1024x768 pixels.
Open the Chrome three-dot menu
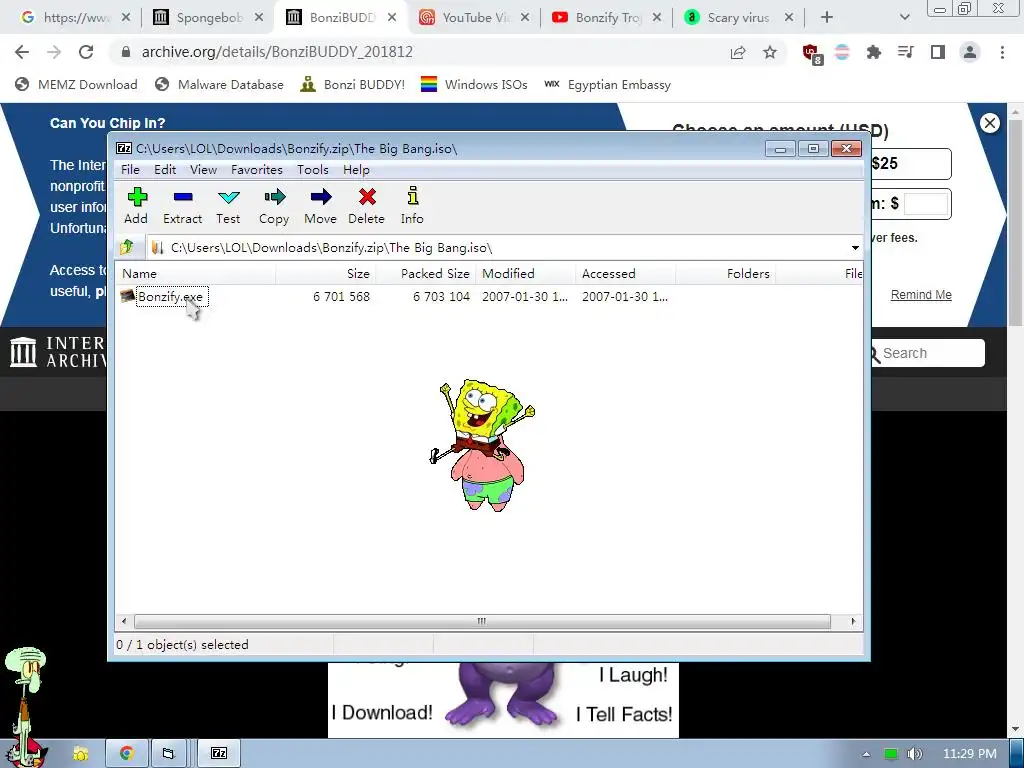[x=1002, y=52]
